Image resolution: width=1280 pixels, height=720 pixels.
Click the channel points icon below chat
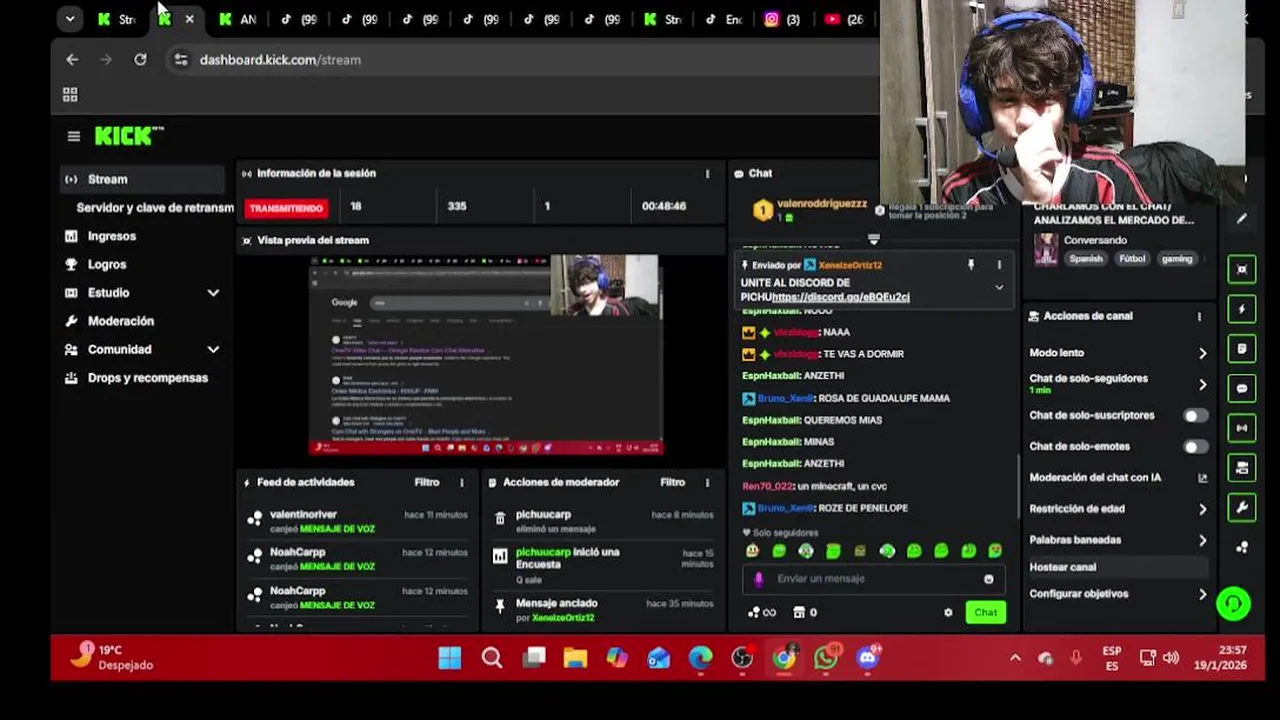[x=762, y=613]
